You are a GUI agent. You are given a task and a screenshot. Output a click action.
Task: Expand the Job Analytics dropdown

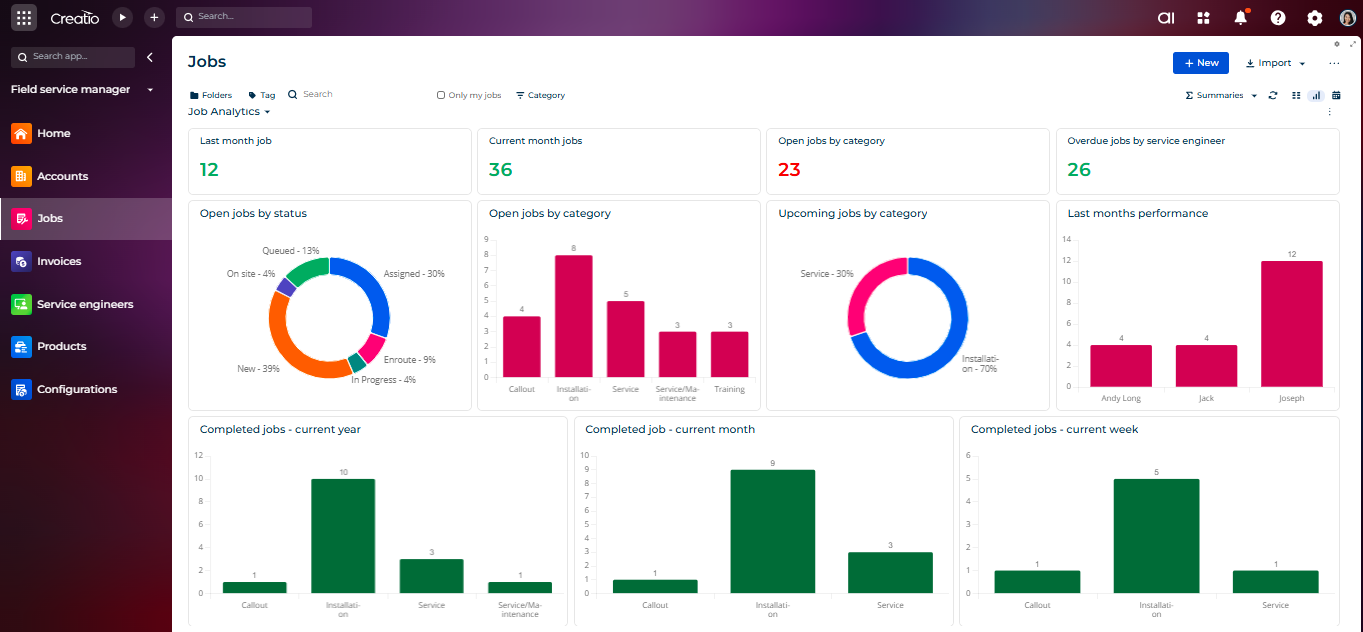229,112
